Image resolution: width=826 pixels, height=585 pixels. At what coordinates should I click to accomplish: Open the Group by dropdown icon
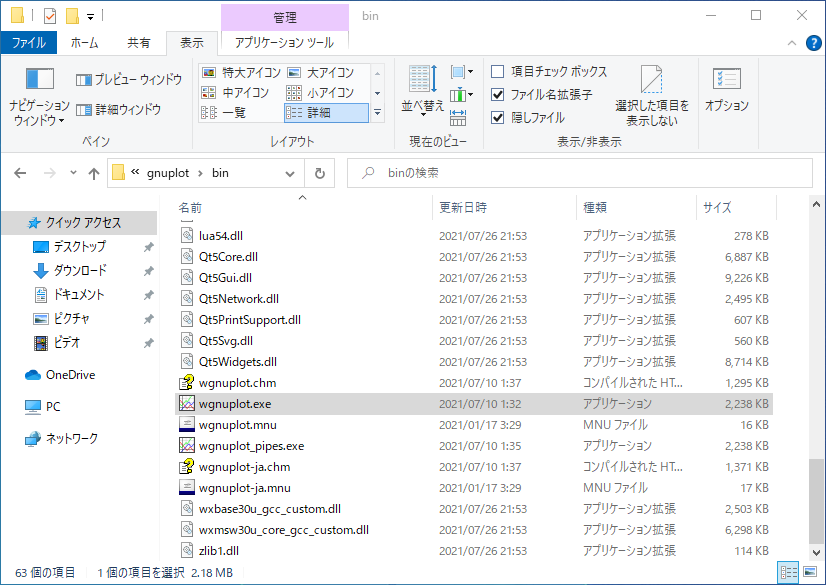coord(461,72)
